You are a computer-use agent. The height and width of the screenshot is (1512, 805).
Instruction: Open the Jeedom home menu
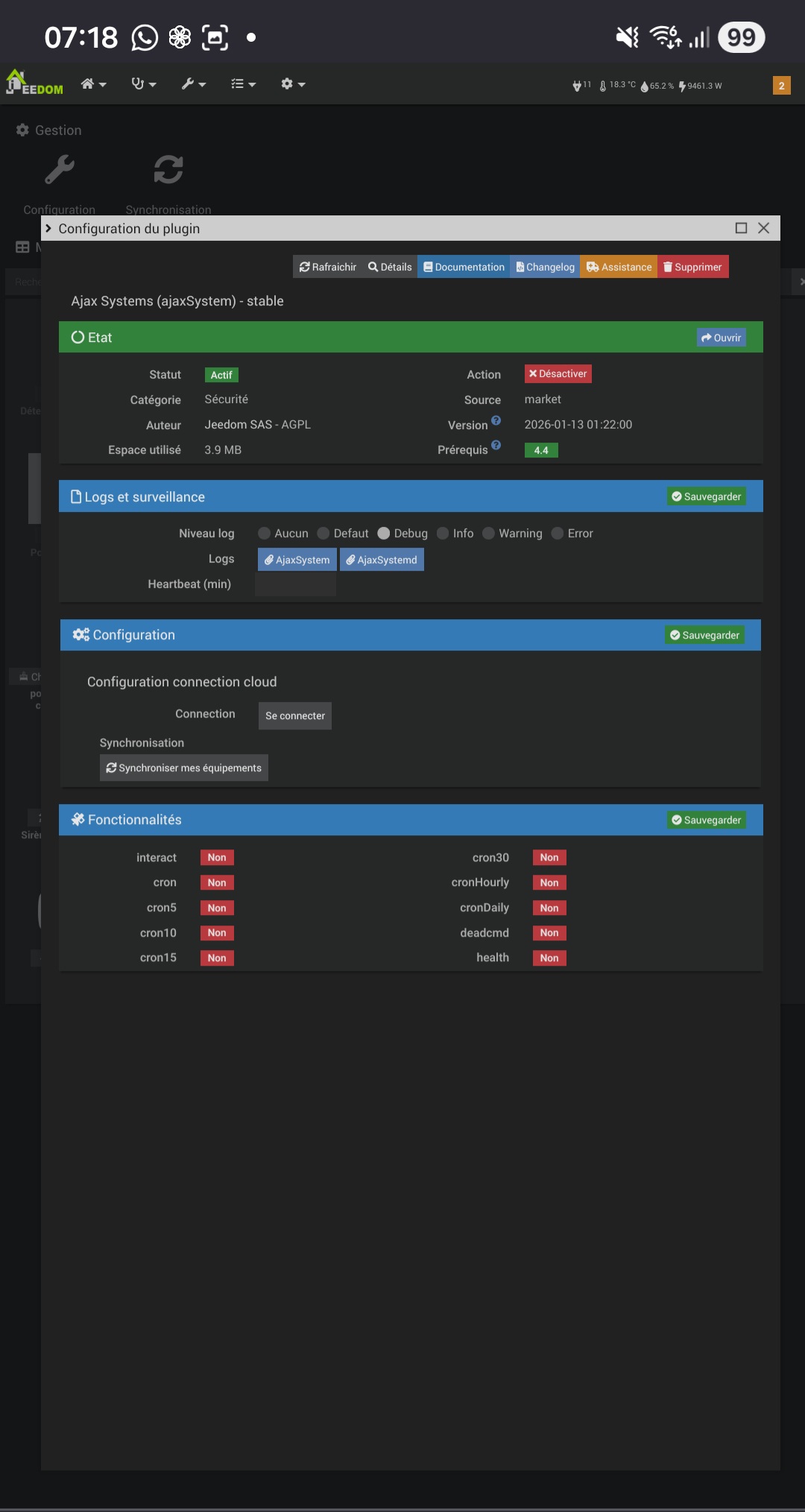click(x=93, y=84)
